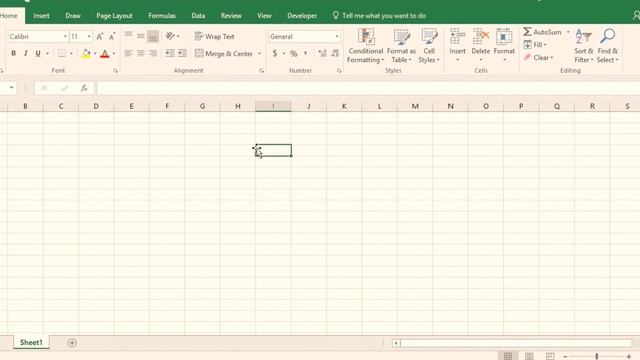Center text horizontally
The height and width of the screenshot is (360, 640).
(x=140, y=53)
